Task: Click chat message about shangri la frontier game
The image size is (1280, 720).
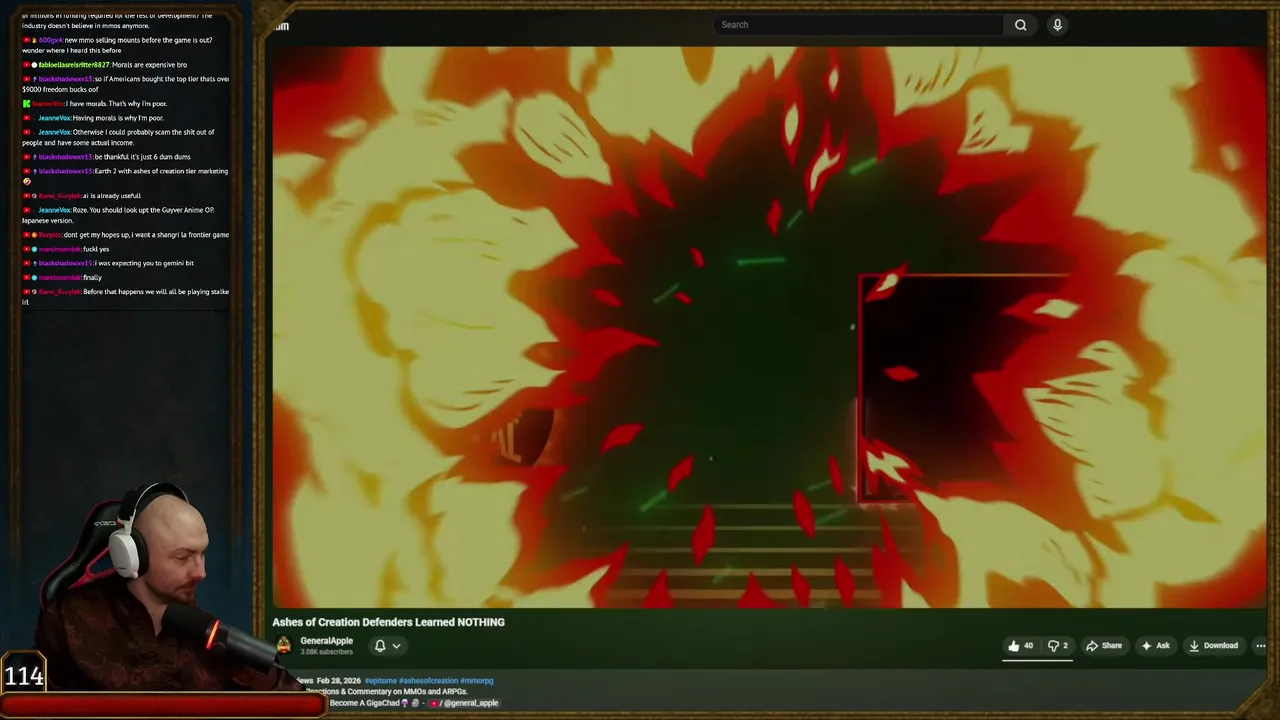Action: pos(146,235)
